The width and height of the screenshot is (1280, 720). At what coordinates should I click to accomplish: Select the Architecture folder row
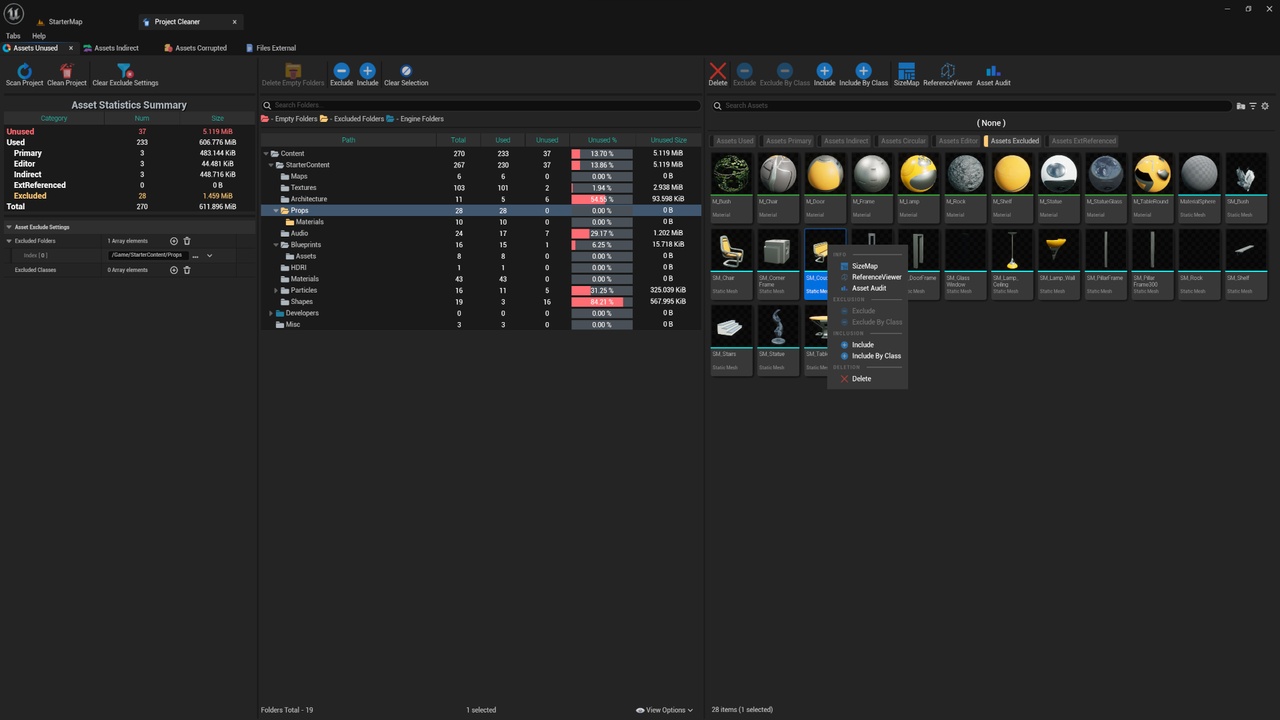click(480, 199)
